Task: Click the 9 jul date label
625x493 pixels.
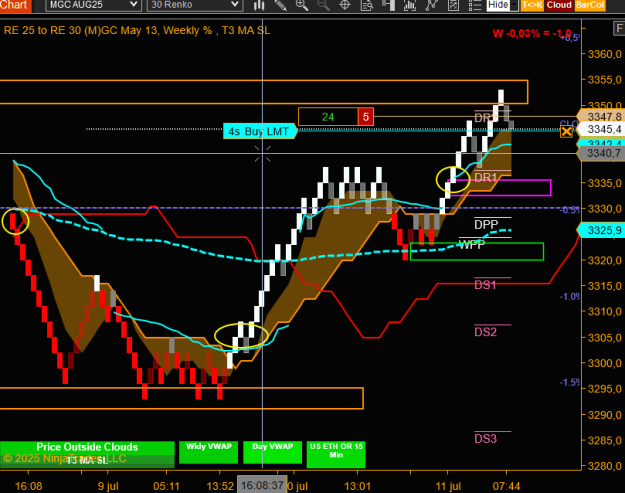Action: pos(108,486)
